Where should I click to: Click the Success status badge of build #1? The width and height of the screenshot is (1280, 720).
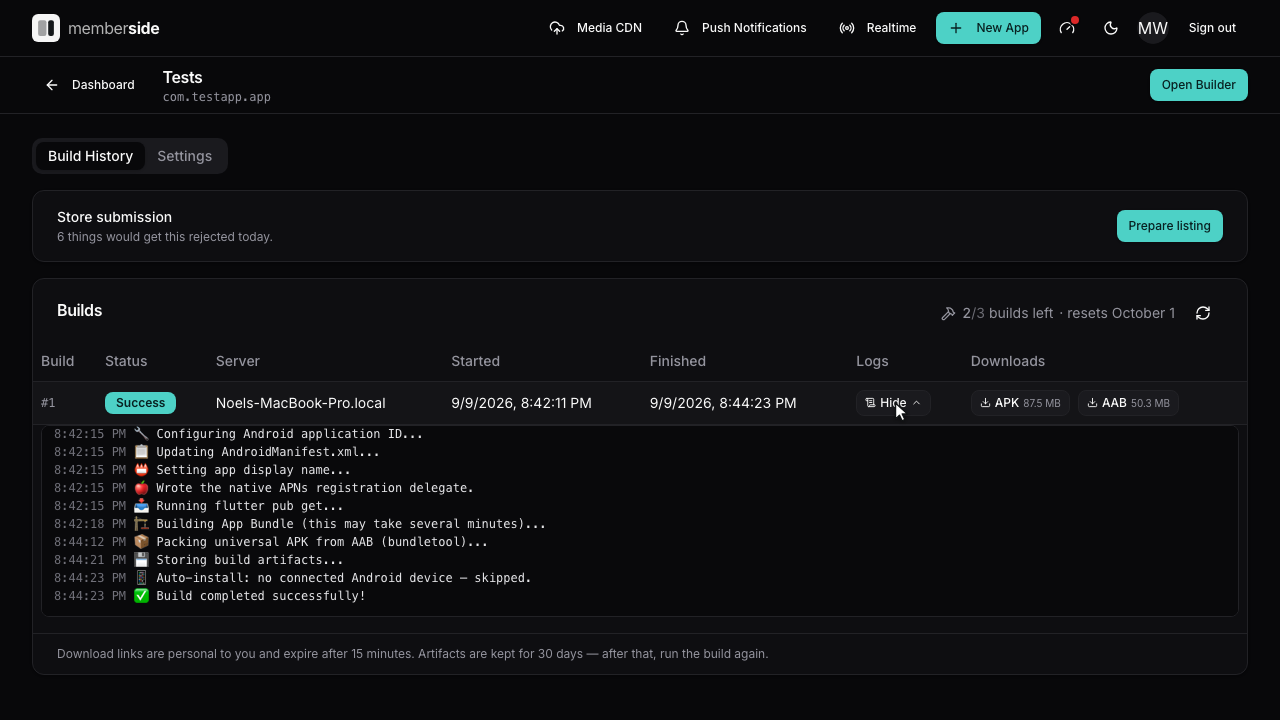pos(140,403)
